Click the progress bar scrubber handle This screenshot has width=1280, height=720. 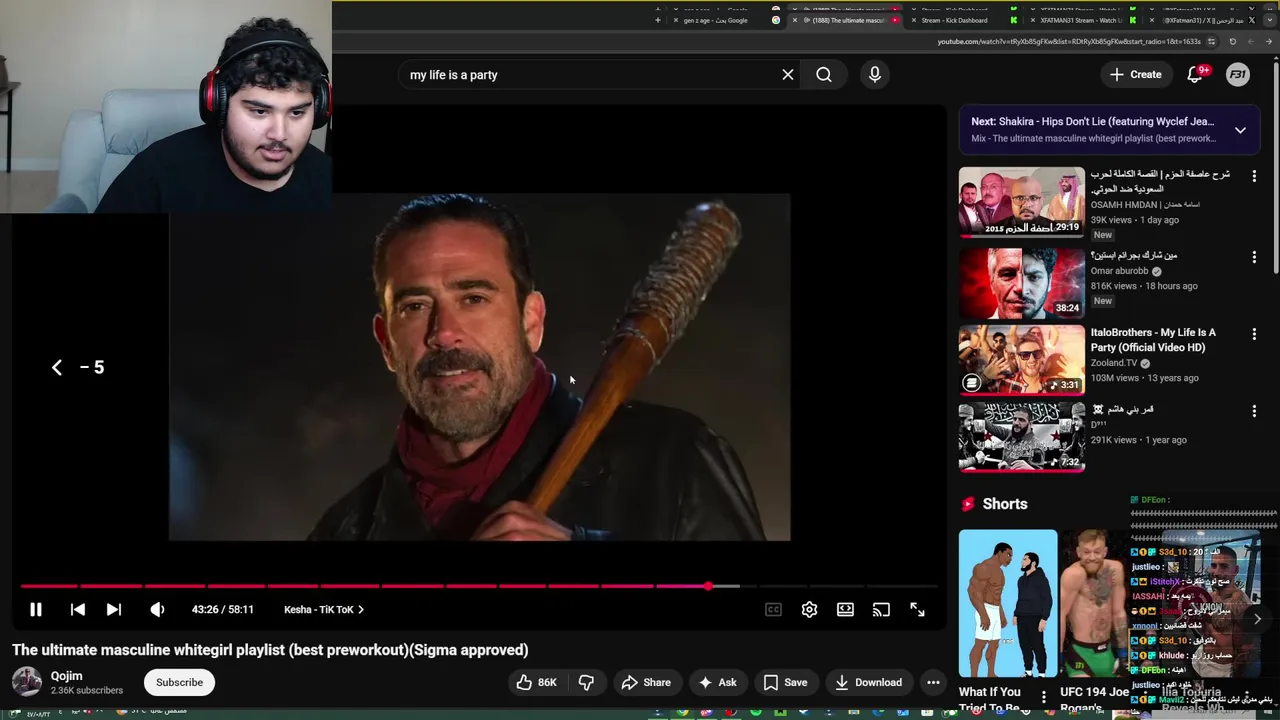pos(708,586)
